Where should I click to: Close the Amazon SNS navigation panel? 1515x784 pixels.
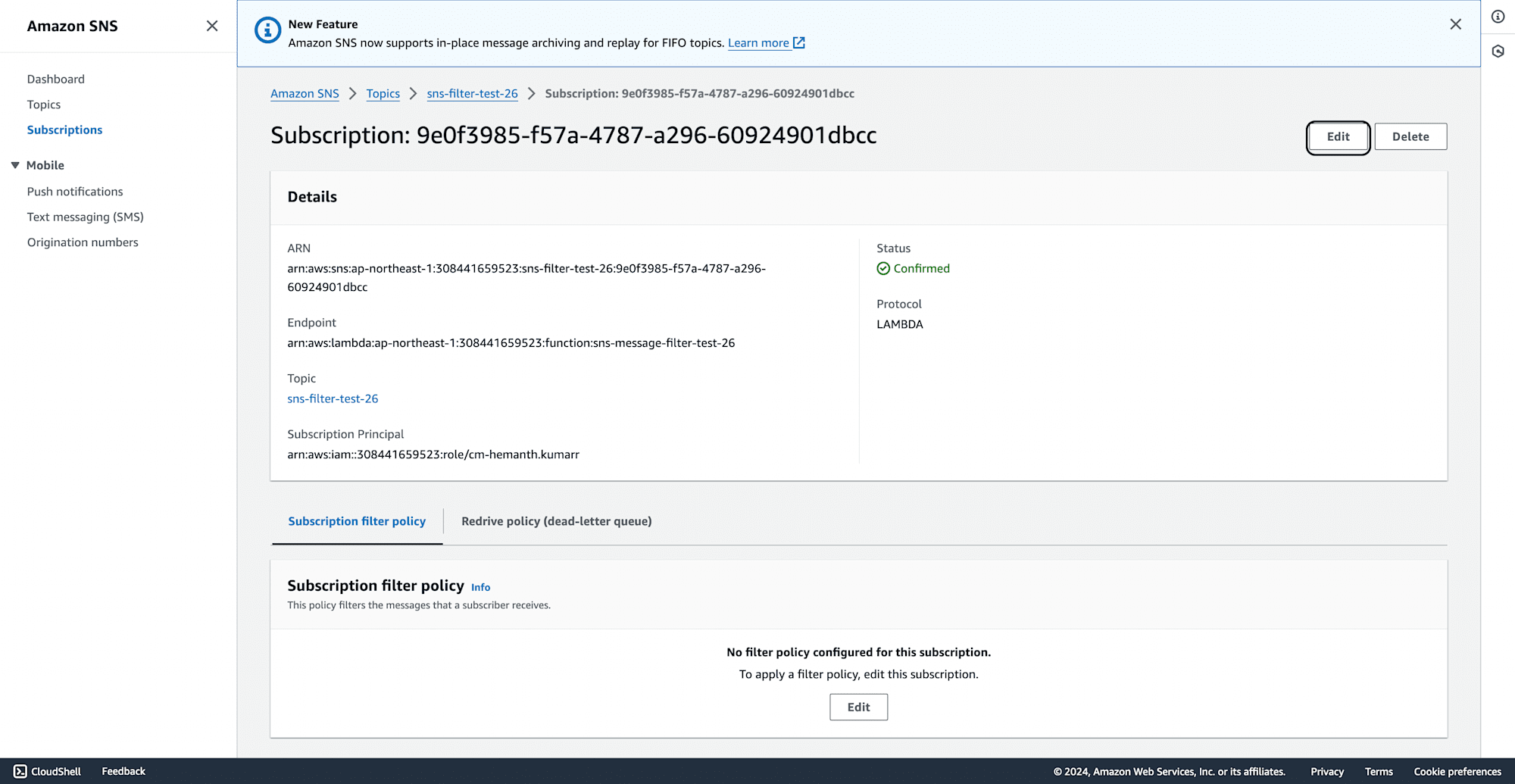click(212, 26)
